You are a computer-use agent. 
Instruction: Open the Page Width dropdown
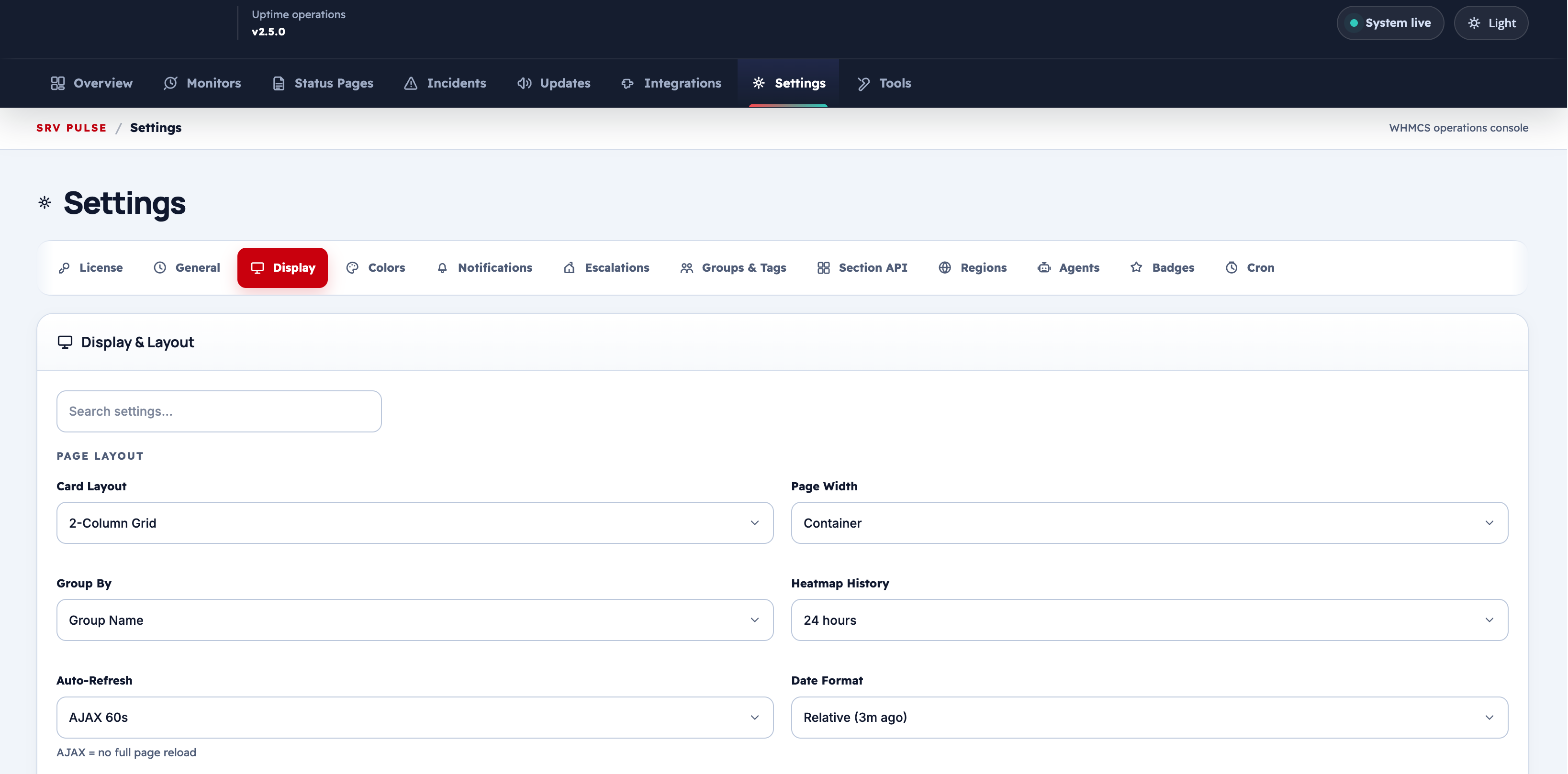[x=1149, y=523]
